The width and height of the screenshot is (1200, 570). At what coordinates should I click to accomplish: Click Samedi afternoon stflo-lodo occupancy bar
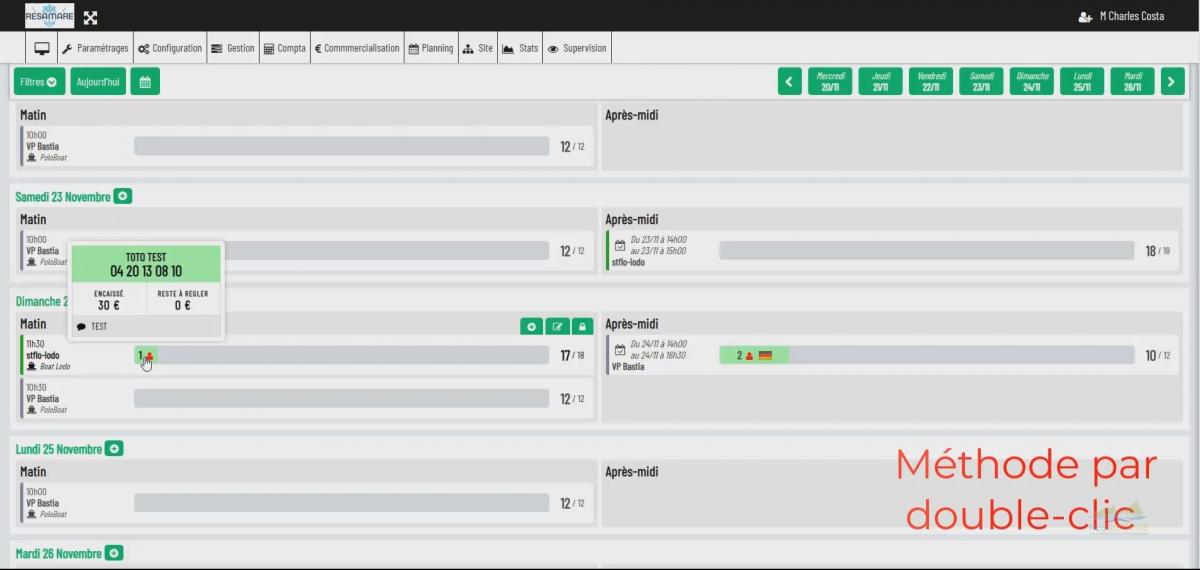926,251
